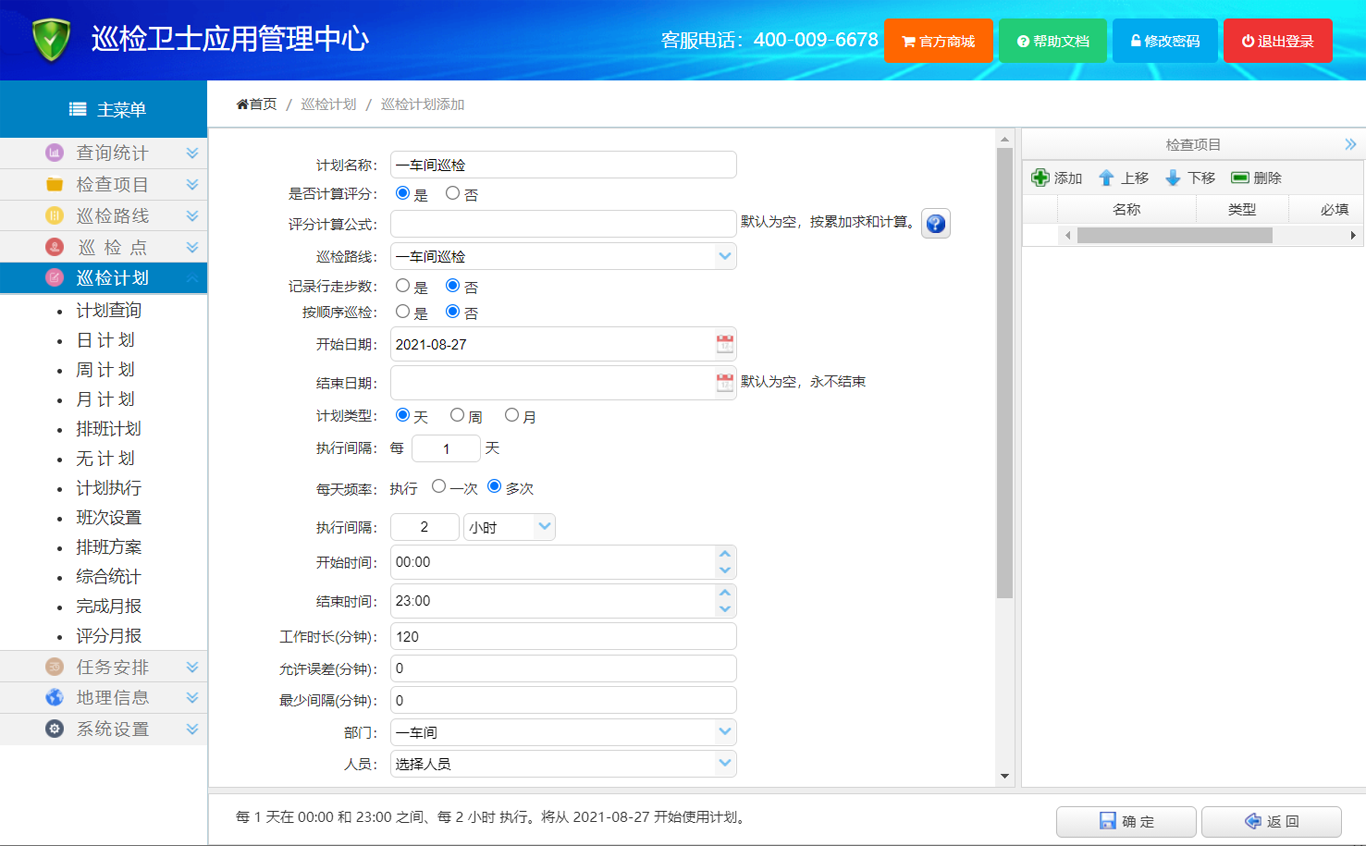Choose the weekly plan type radio button
The width and height of the screenshot is (1366, 846).
click(457, 415)
